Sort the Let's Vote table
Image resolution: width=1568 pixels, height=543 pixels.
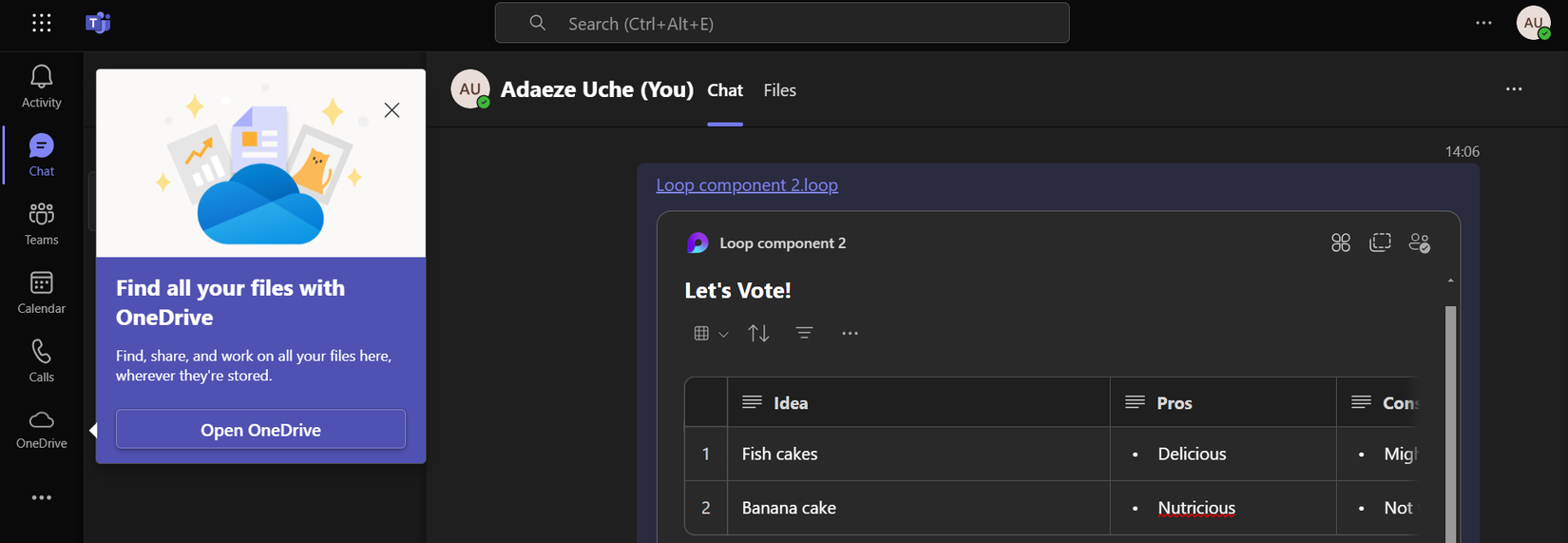pos(758,333)
